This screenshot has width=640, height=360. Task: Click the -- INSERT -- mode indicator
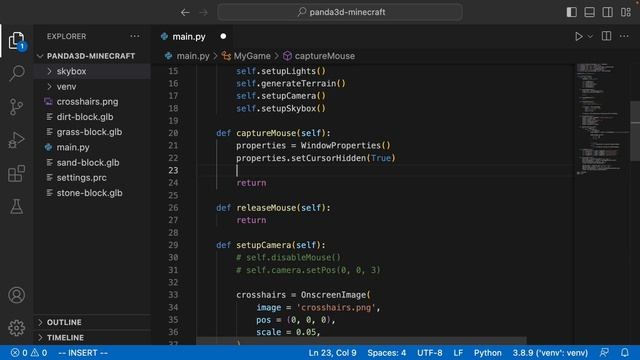83,353
